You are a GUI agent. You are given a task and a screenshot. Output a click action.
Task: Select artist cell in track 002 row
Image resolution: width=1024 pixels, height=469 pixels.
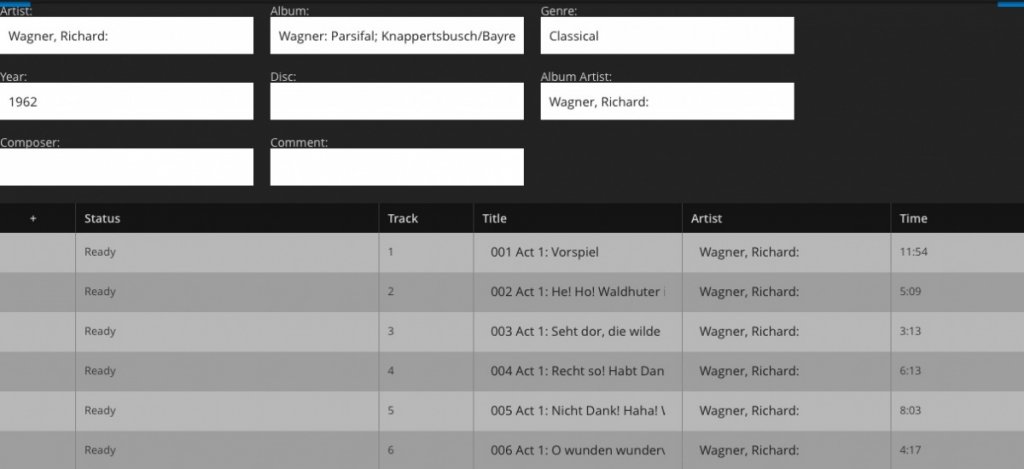point(786,292)
